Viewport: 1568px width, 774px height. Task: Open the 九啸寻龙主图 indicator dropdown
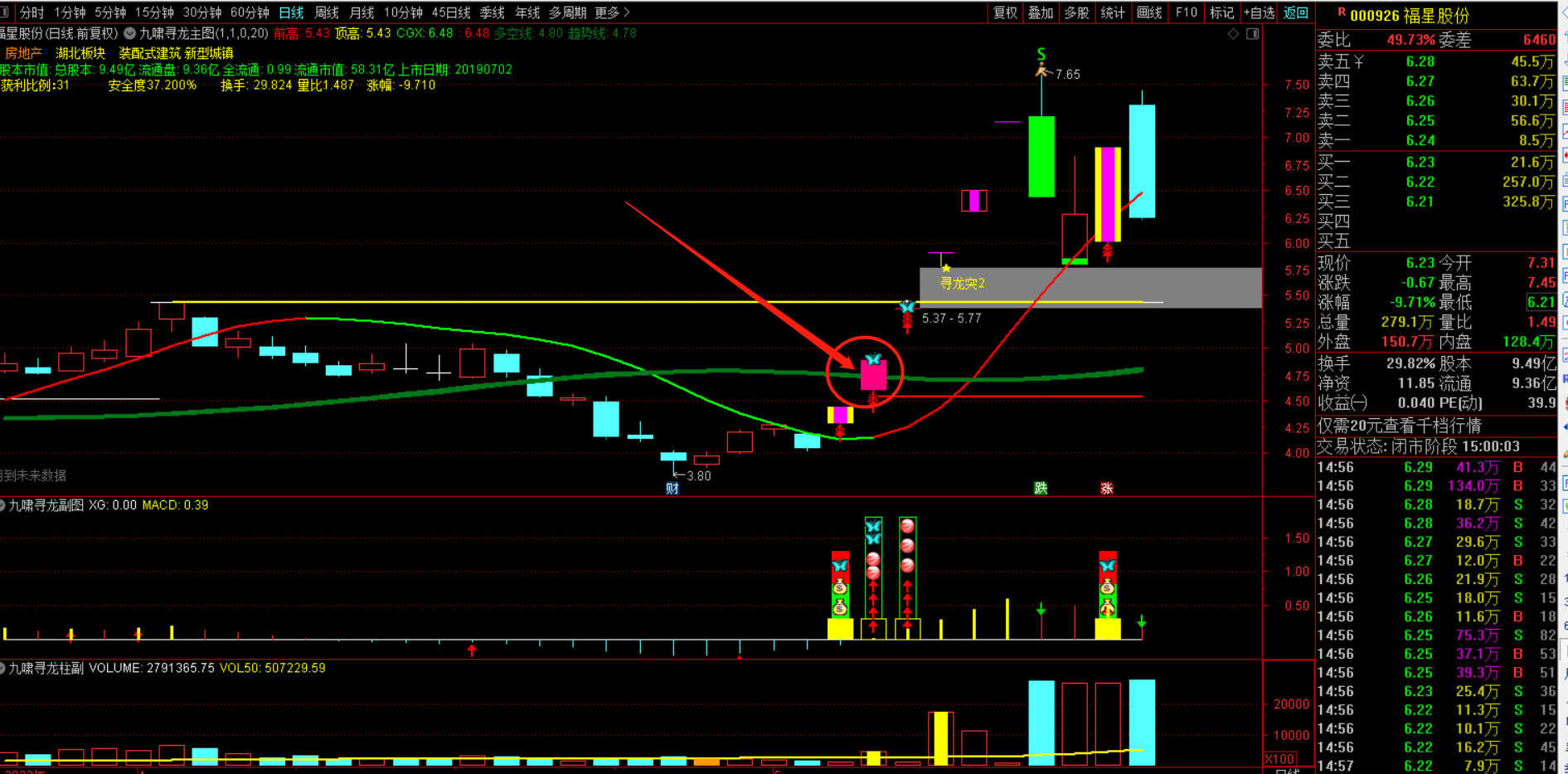130,34
